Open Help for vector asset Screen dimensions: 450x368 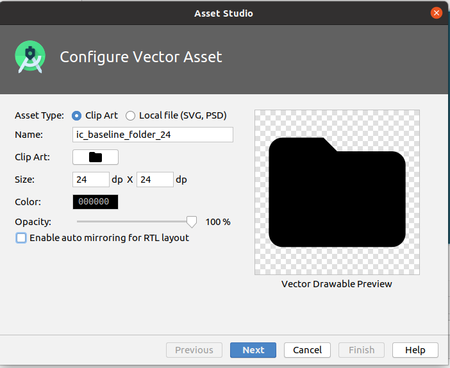tap(415, 350)
